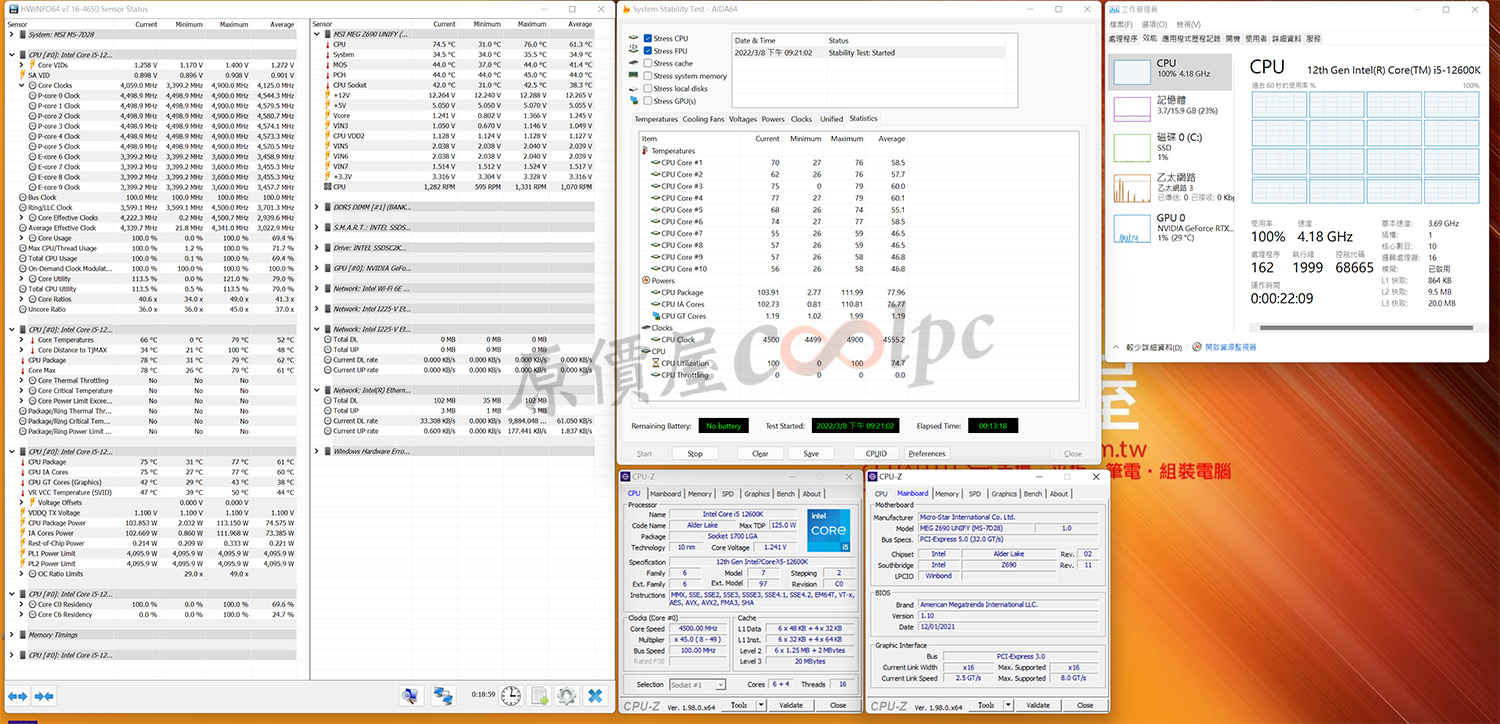Click Task Manager title bar icon
This screenshot has height=724, width=1500.
(1113, 9)
